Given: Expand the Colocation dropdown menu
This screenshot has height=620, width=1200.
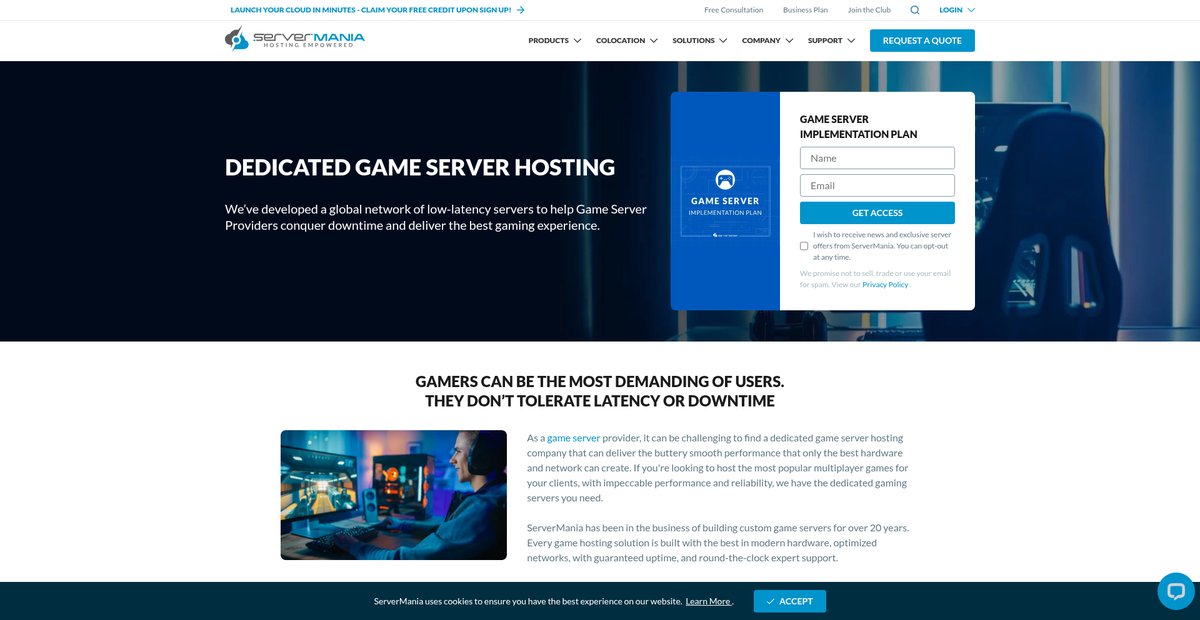Looking at the screenshot, I should click(627, 41).
